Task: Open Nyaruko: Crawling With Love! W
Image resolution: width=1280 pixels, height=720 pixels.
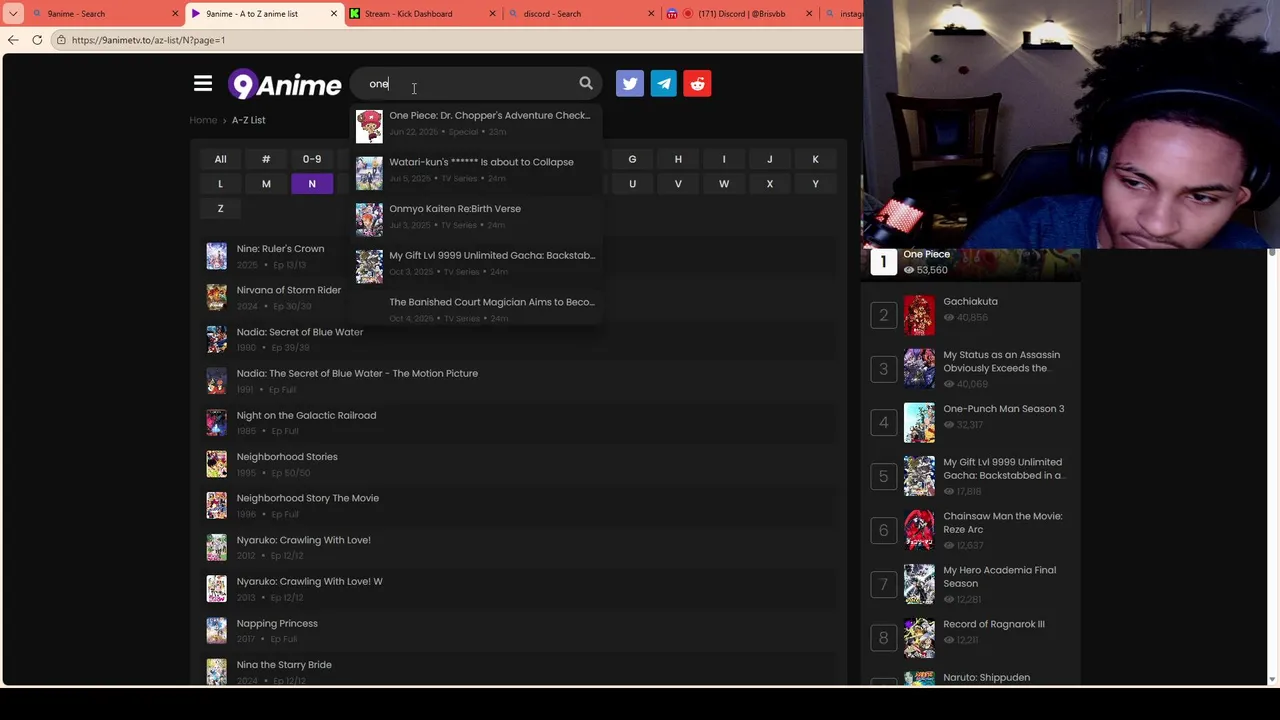Action: 309,581
